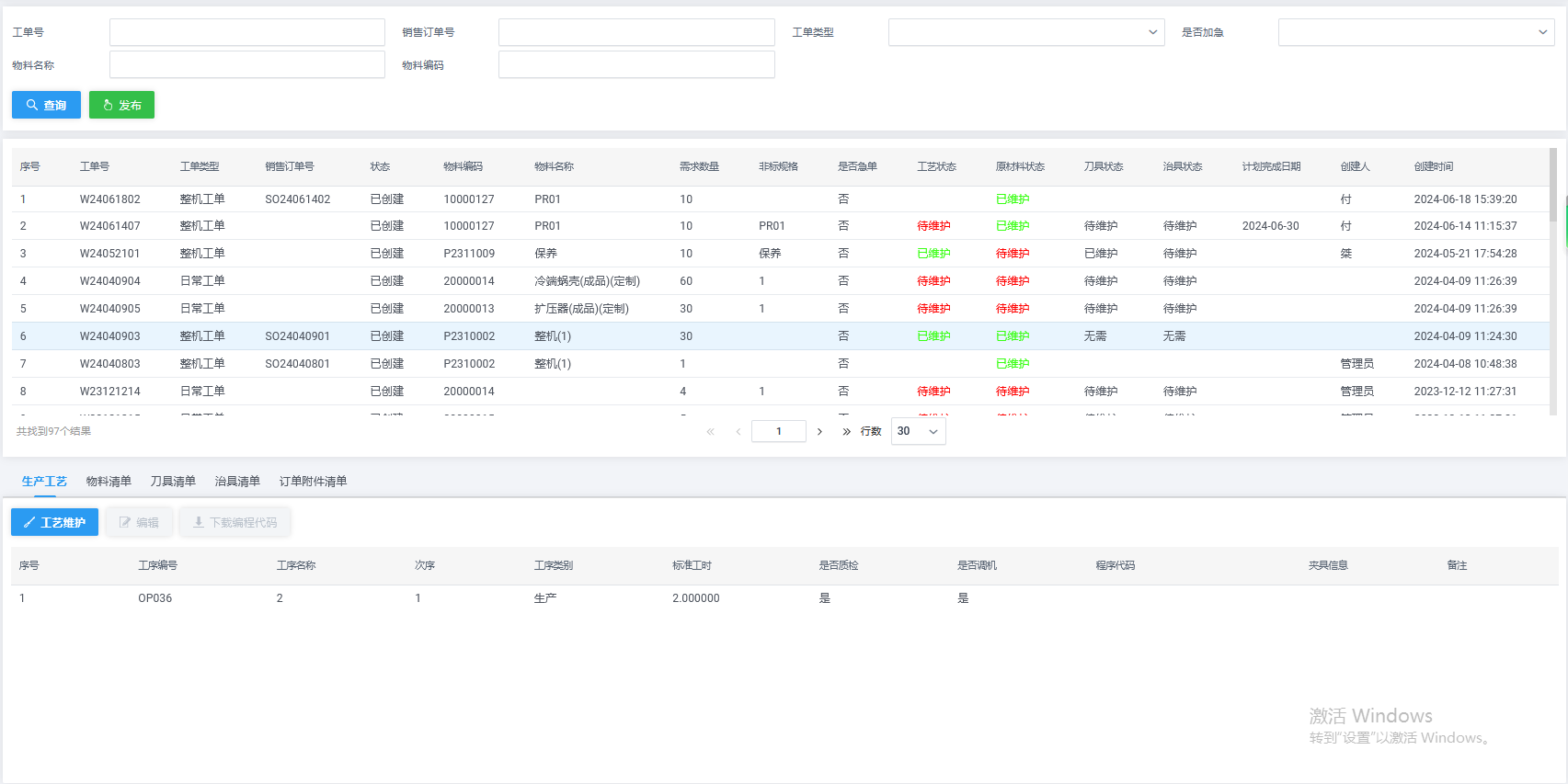1568x784 pixels.
Task: Click the 程序代码 column header
Action: 1115,565
